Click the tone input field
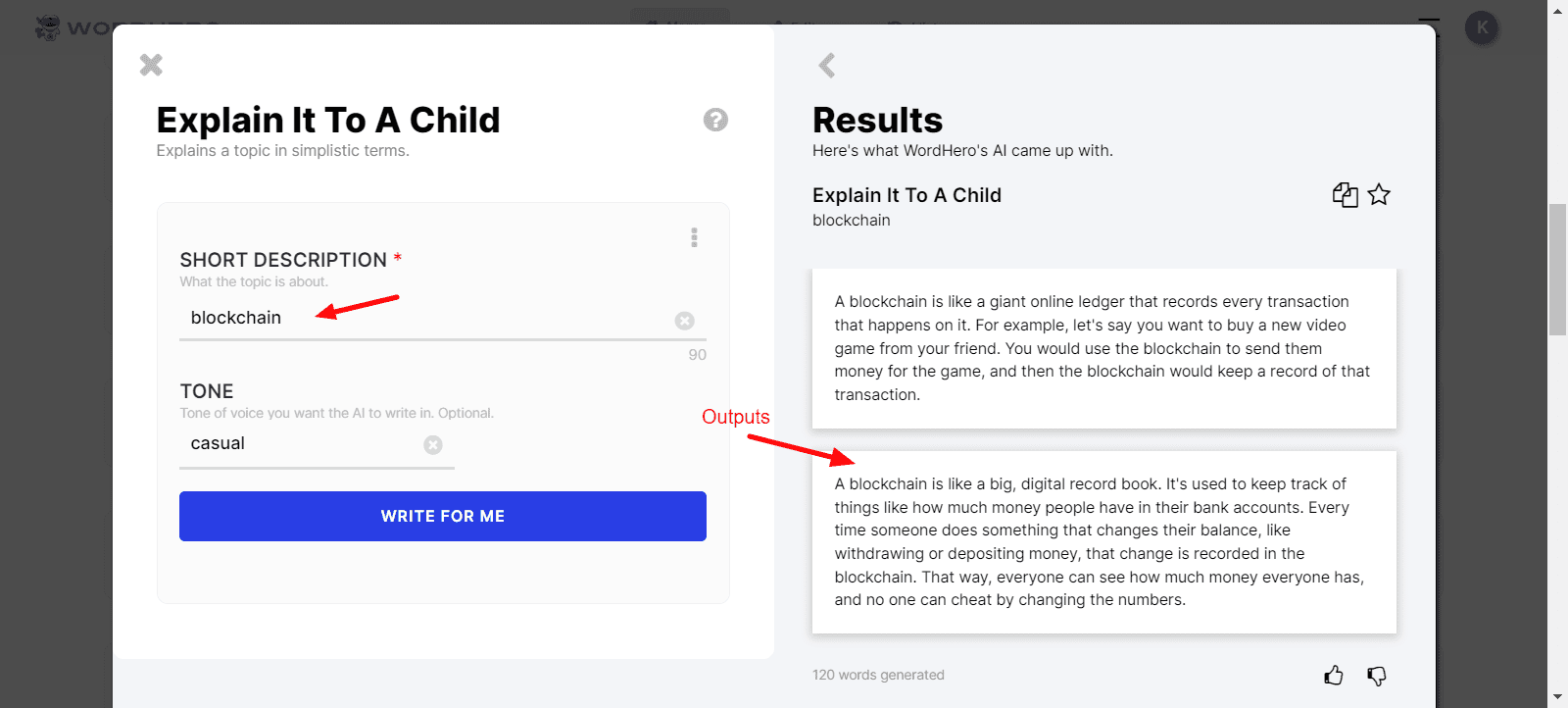The image size is (1568, 708). [304, 444]
